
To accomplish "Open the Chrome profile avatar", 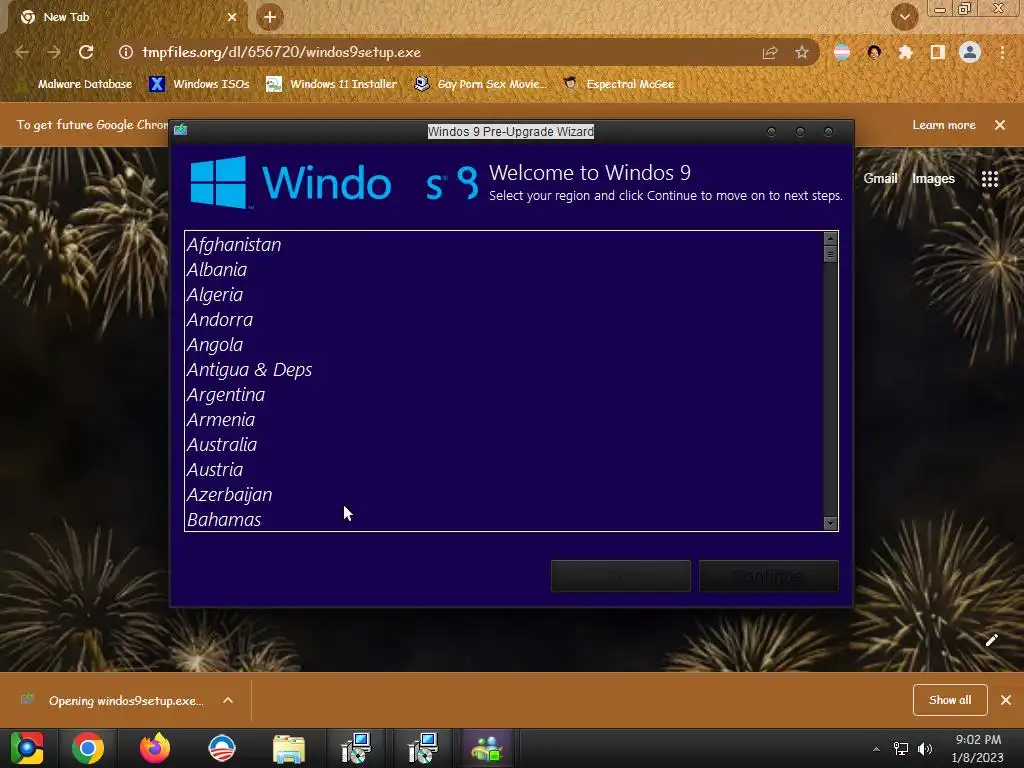I will point(970,52).
